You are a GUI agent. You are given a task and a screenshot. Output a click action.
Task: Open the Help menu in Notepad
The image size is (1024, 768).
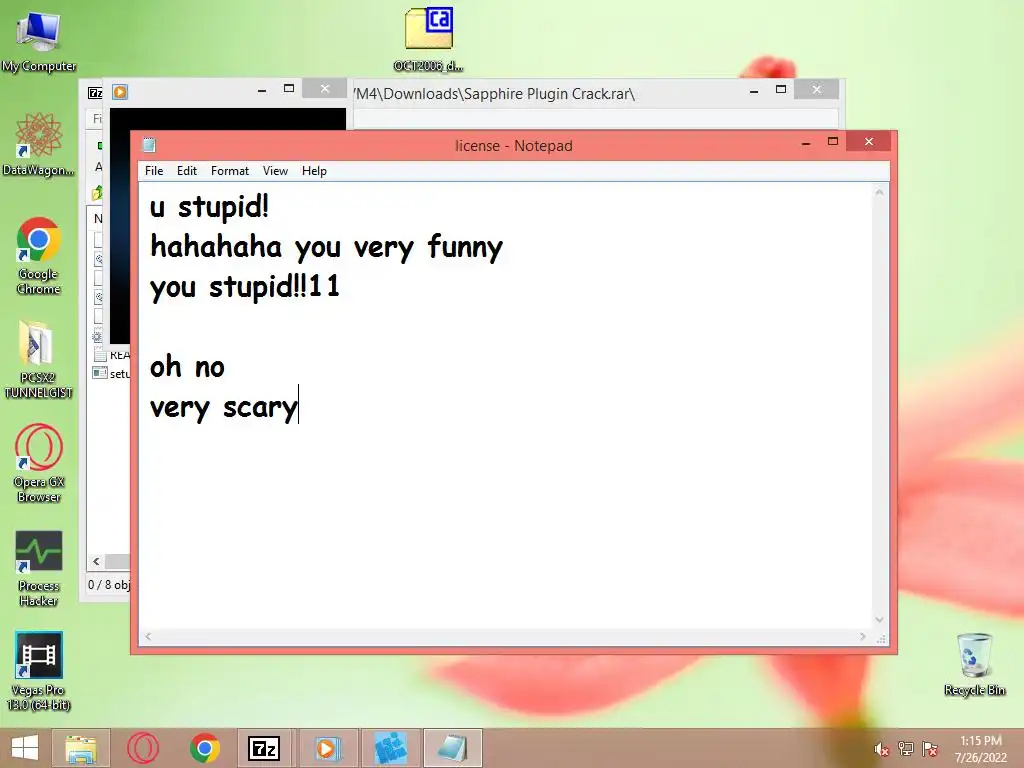coord(314,170)
